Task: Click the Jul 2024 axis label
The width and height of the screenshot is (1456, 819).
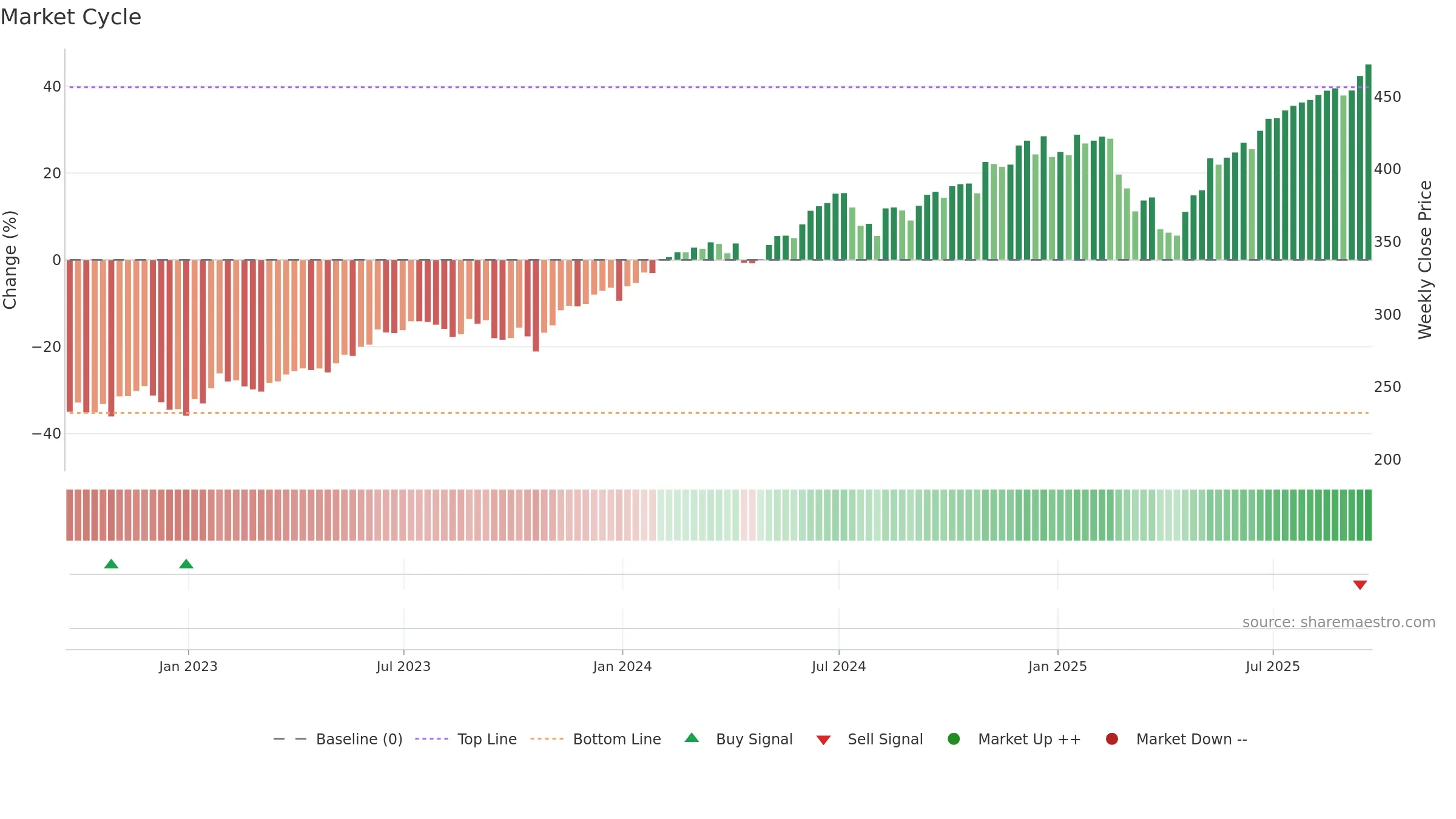Action: click(x=839, y=666)
